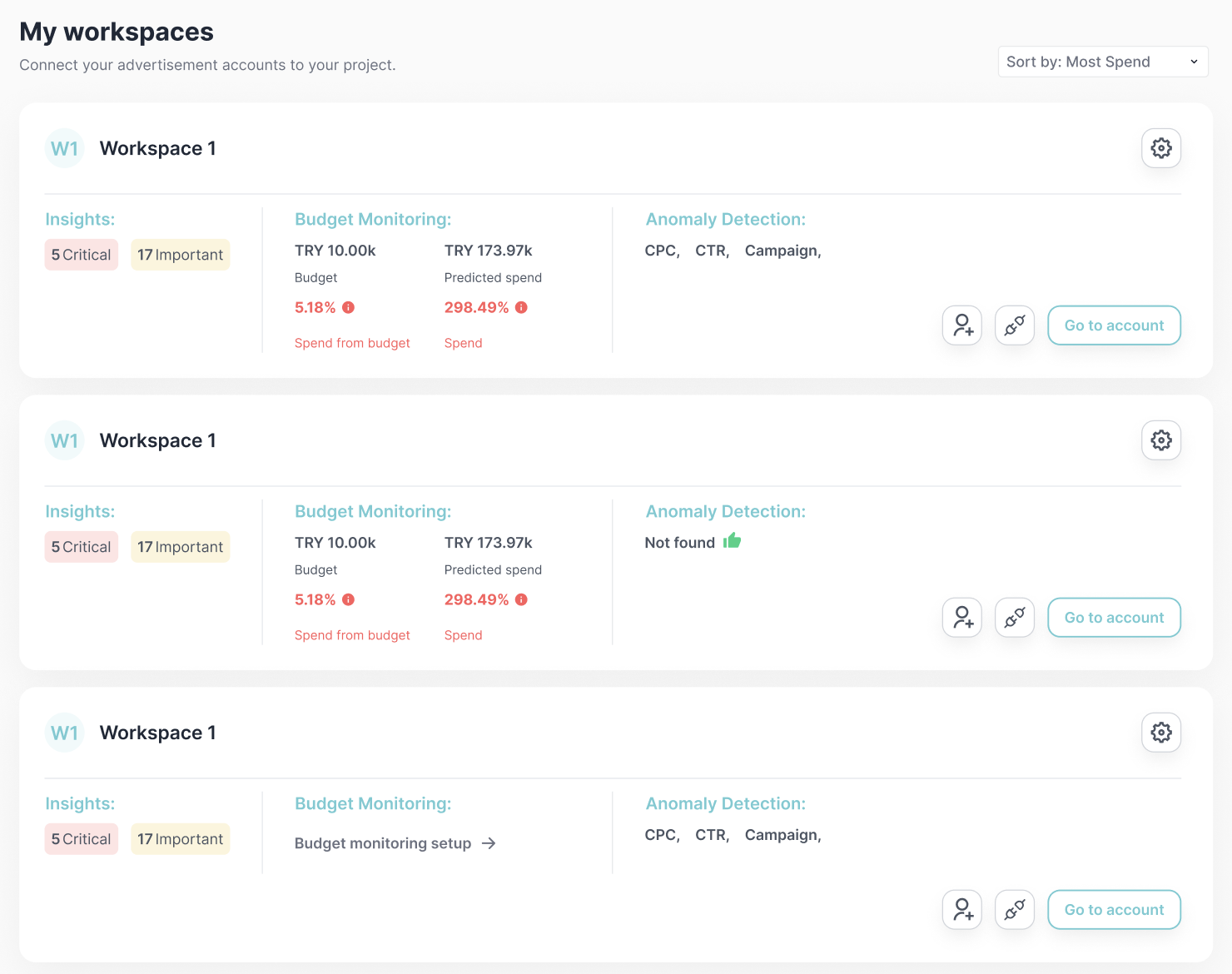This screenshot has width=1232, height=974.
Task: Click 'Campaign,' anomaly in 'Budget monitoring setup' card
Action: click(x=783, y=835)
